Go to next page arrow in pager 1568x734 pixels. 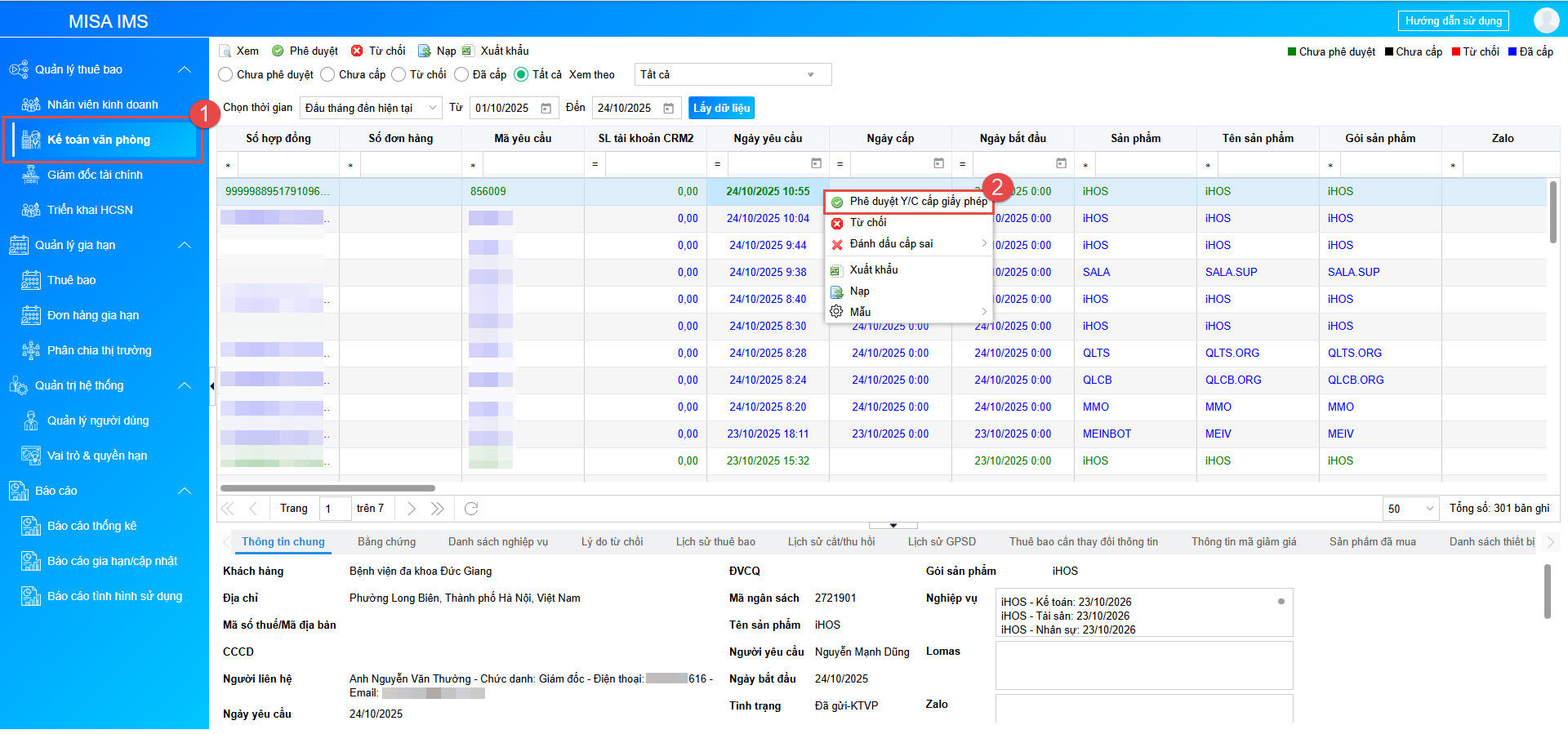[x=412, y=509]
